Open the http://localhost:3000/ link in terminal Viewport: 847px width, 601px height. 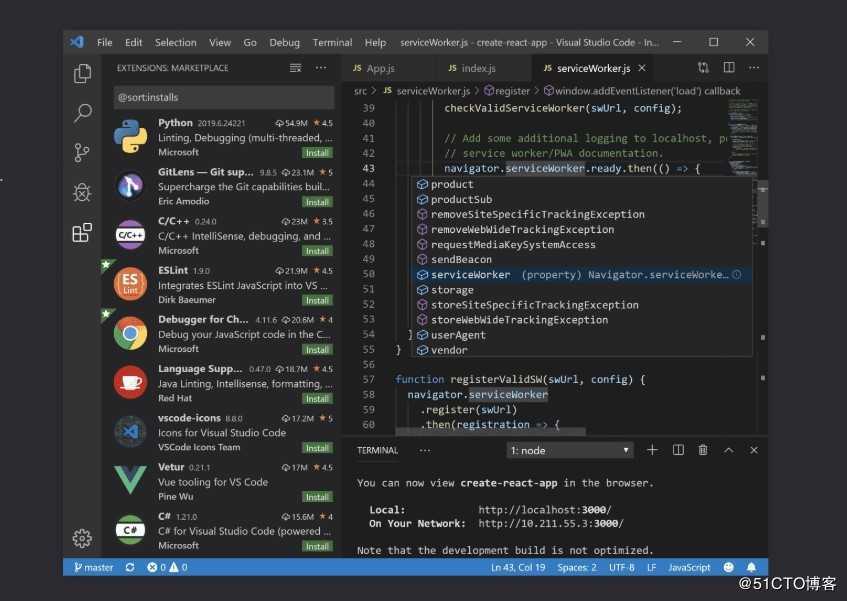pyautogui.click(x=544, y=510)
